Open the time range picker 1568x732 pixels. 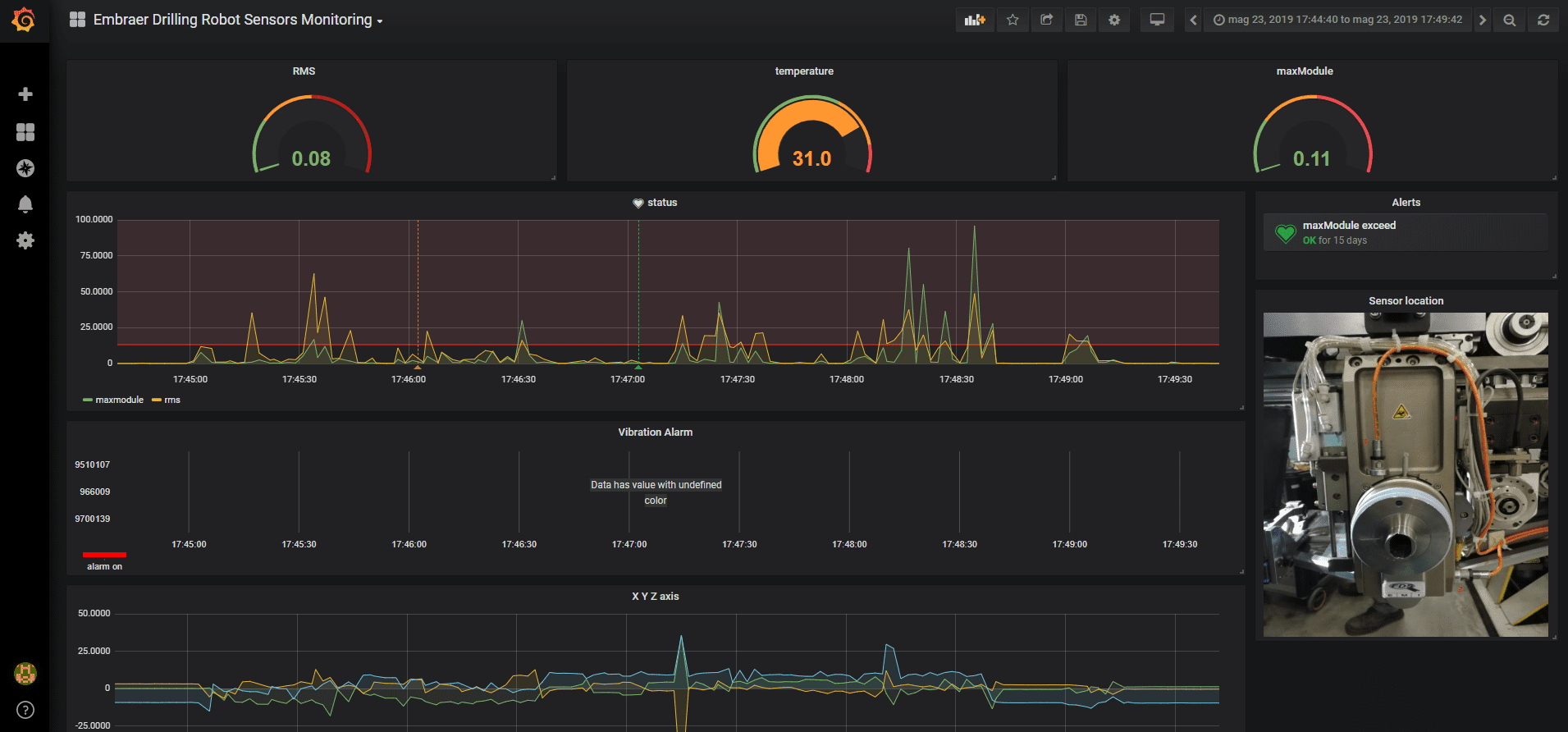point(1337,20)
